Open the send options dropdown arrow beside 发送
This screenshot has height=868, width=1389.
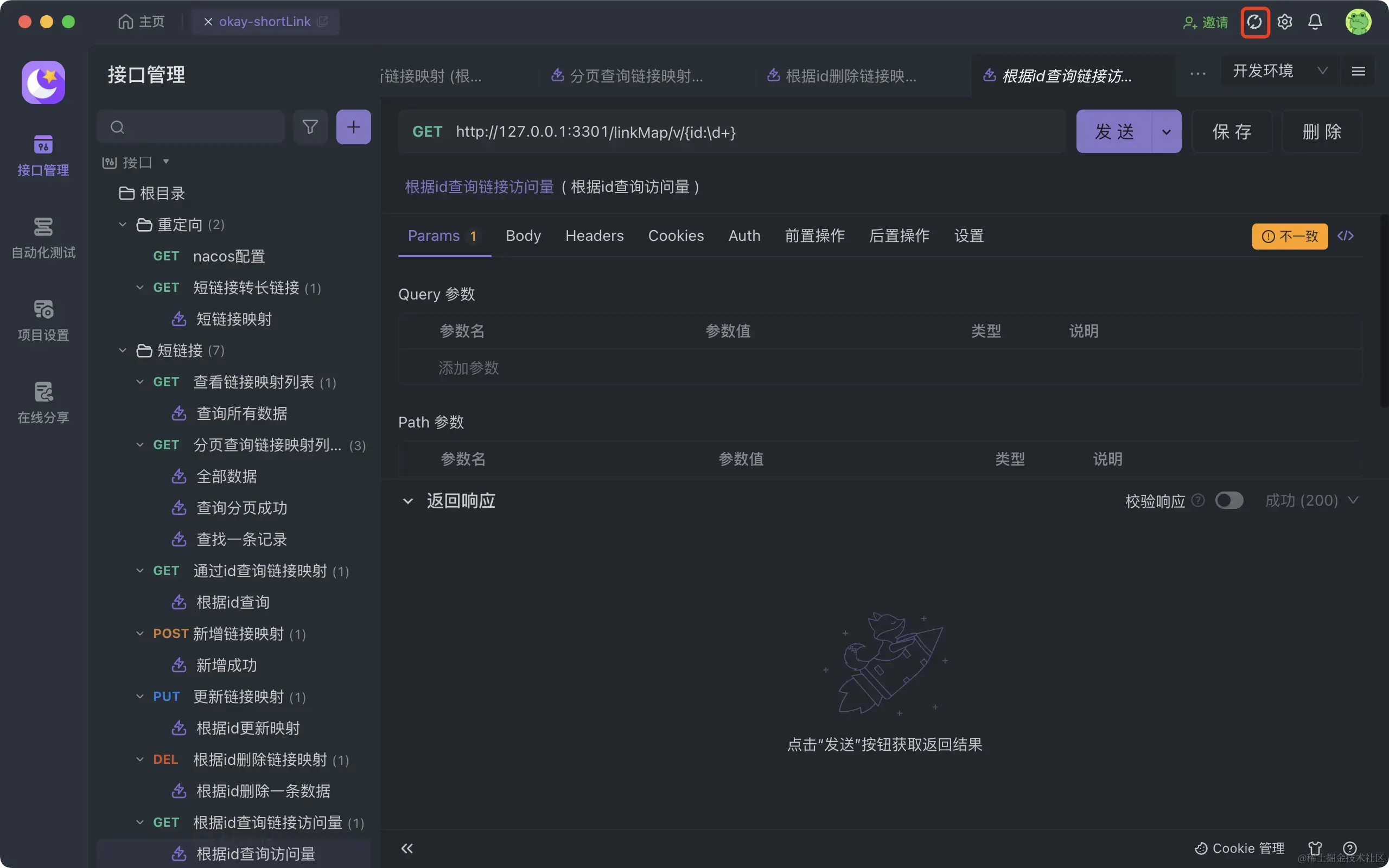(x=1167, y=131)
